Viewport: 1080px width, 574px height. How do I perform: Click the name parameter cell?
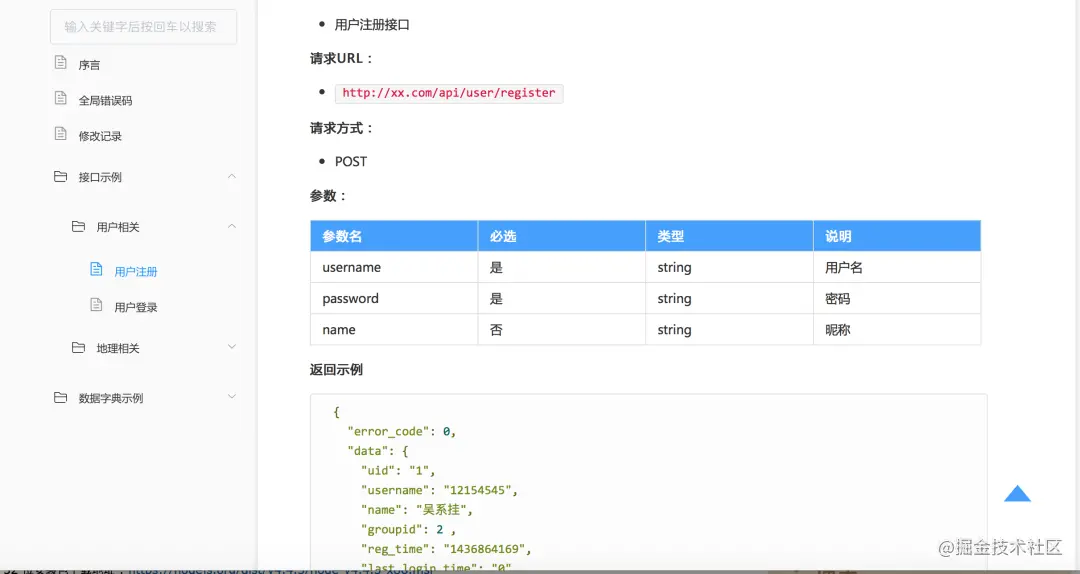(394, 329)
